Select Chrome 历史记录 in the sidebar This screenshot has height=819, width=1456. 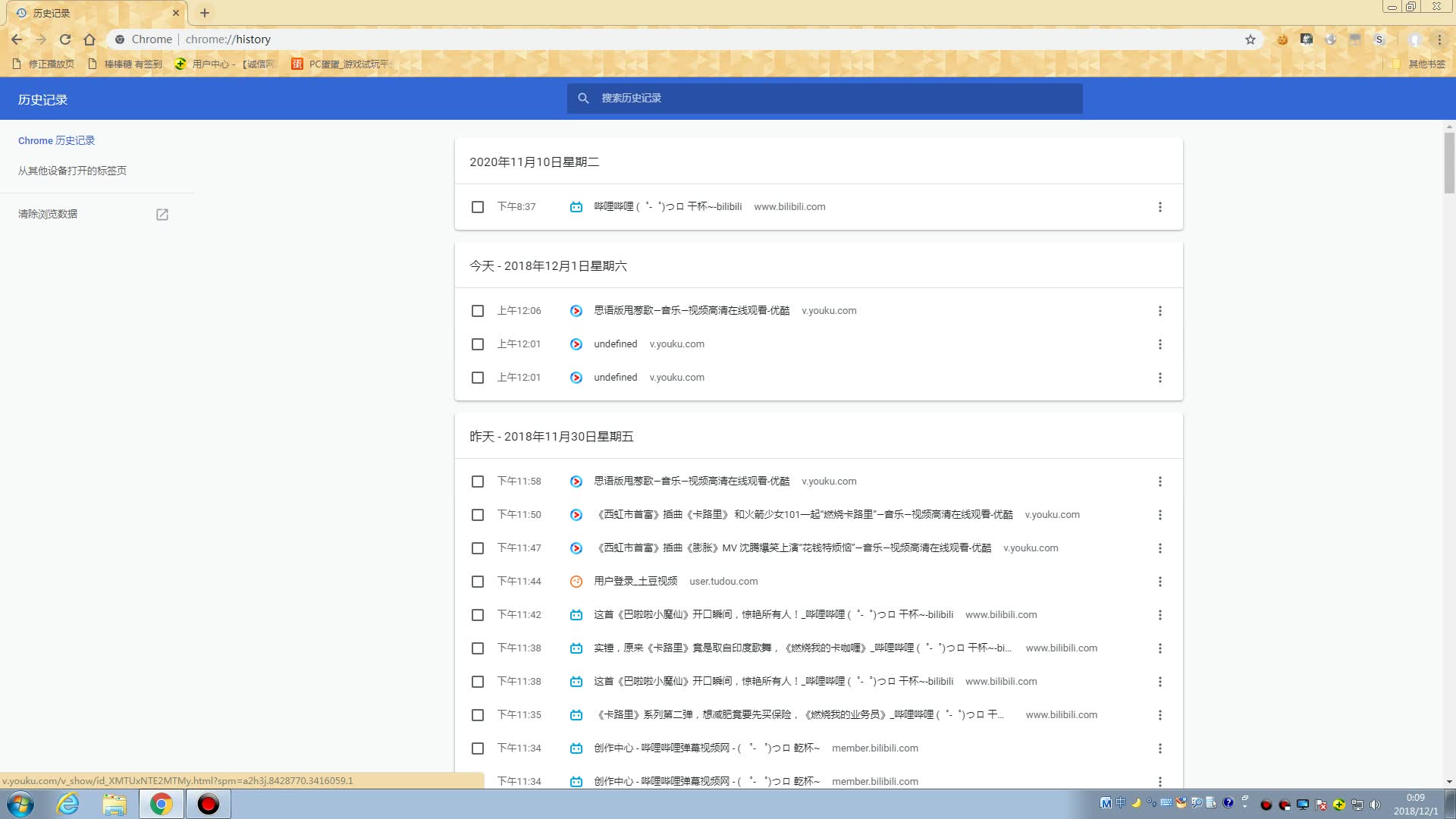pos(57,141)
